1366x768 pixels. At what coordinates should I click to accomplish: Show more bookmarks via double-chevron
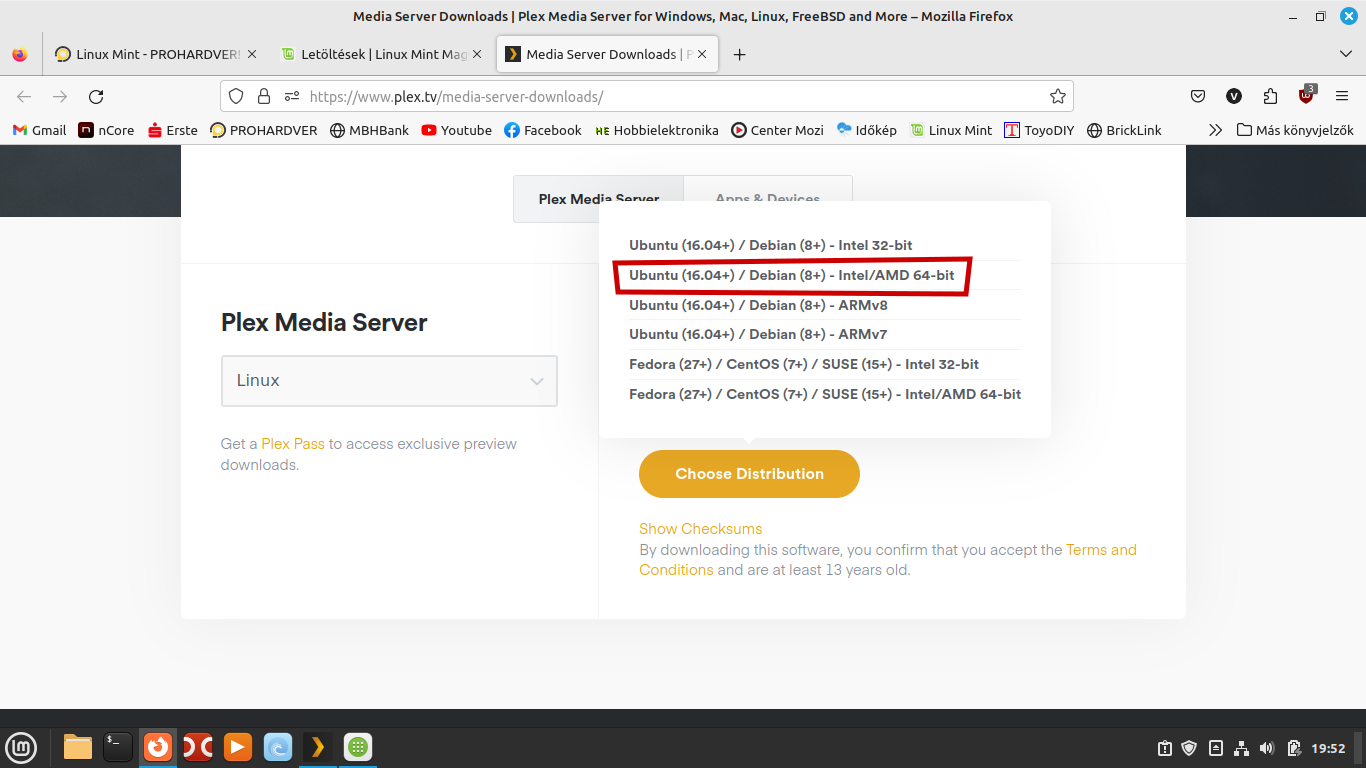pos(1215,130)
